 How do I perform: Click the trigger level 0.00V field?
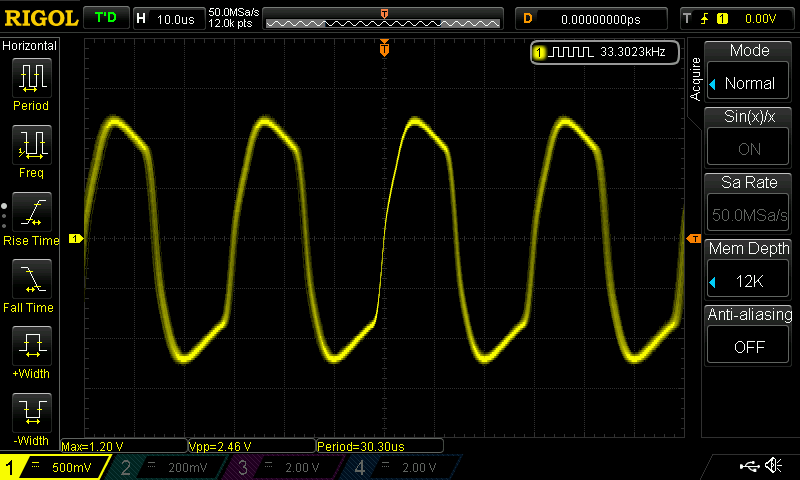point(760,19)
